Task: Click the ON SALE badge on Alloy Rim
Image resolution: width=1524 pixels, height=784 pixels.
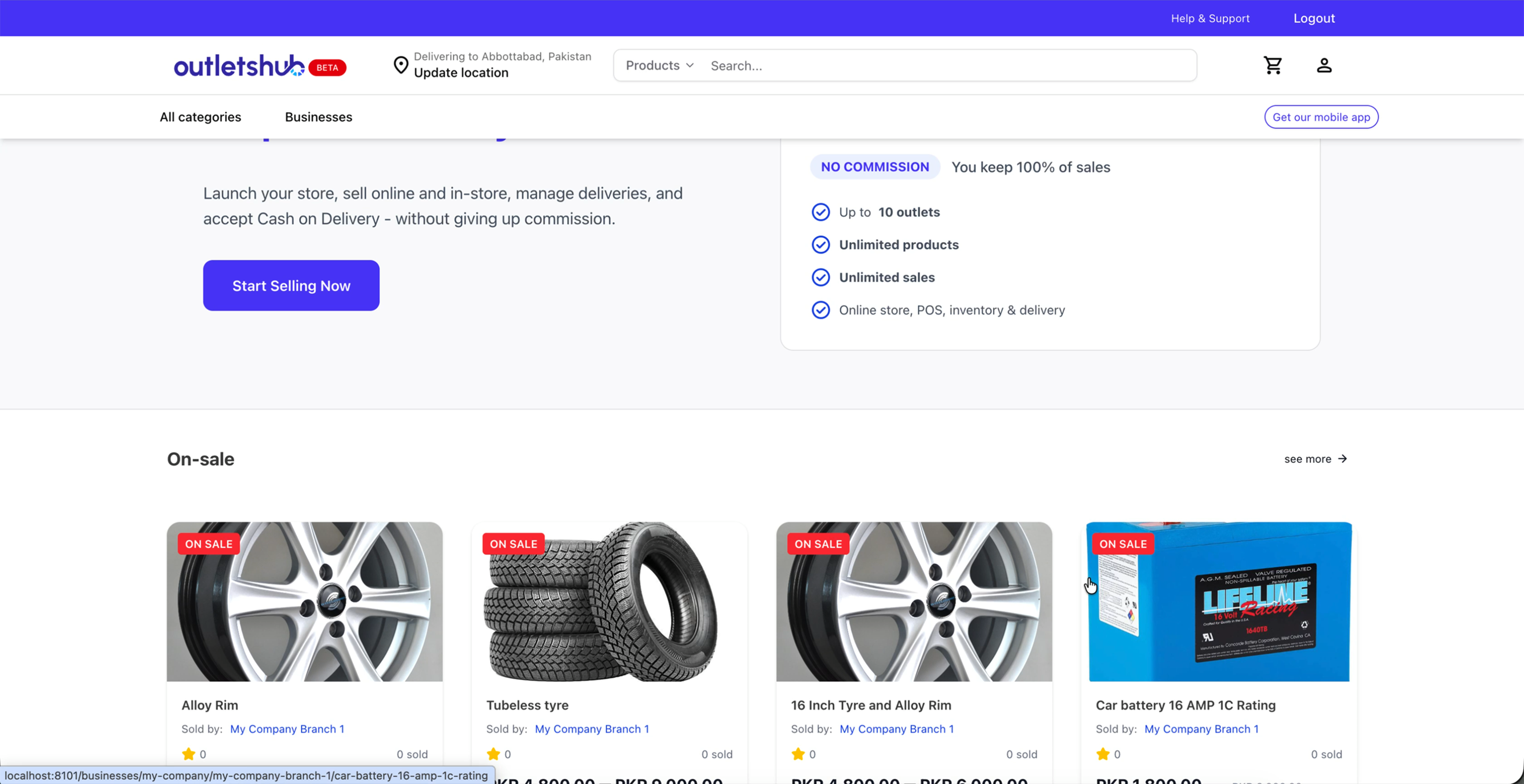Action: point(208,544)
